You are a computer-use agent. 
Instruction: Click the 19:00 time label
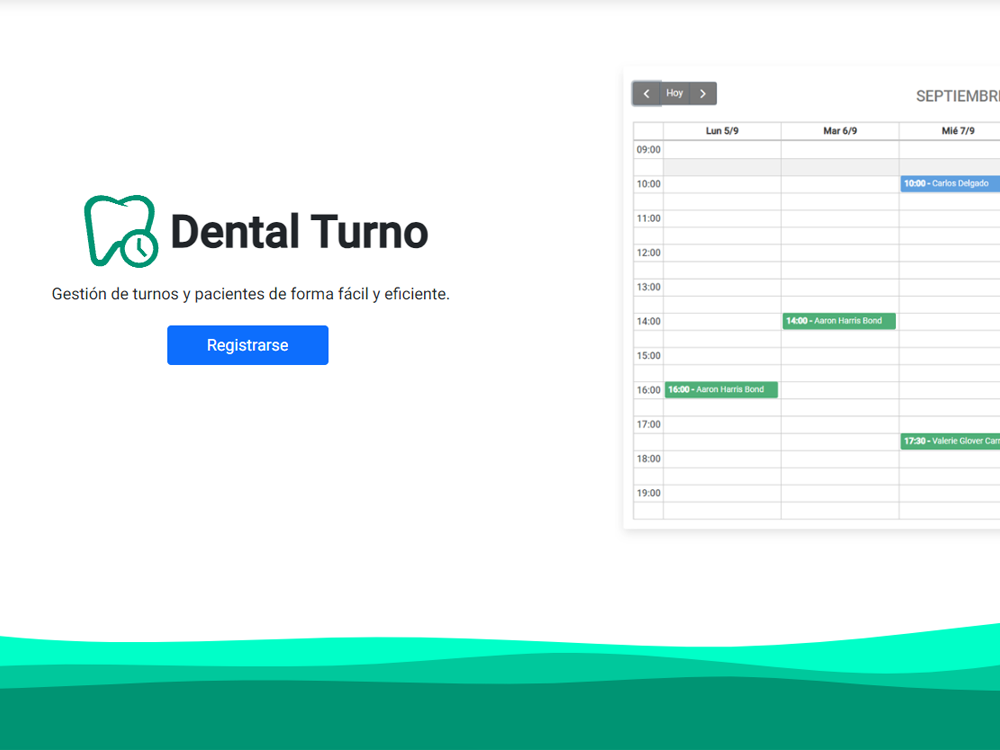click(649, 493)
